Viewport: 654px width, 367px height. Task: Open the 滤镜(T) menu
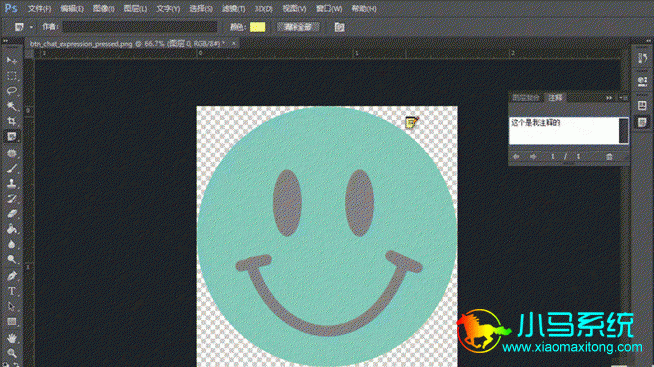tap(234, 8)
